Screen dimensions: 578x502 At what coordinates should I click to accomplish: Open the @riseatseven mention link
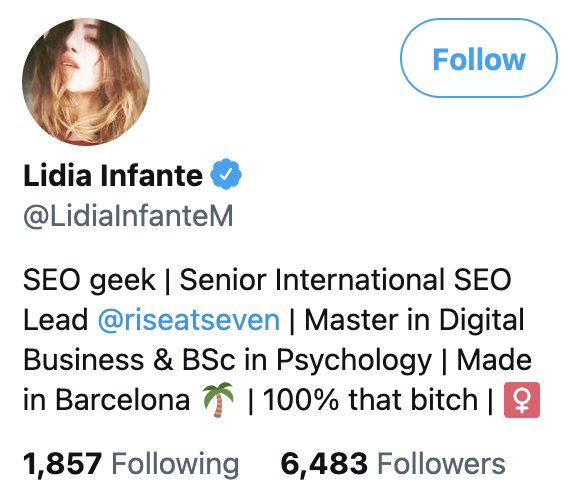[x=189, y=320]
